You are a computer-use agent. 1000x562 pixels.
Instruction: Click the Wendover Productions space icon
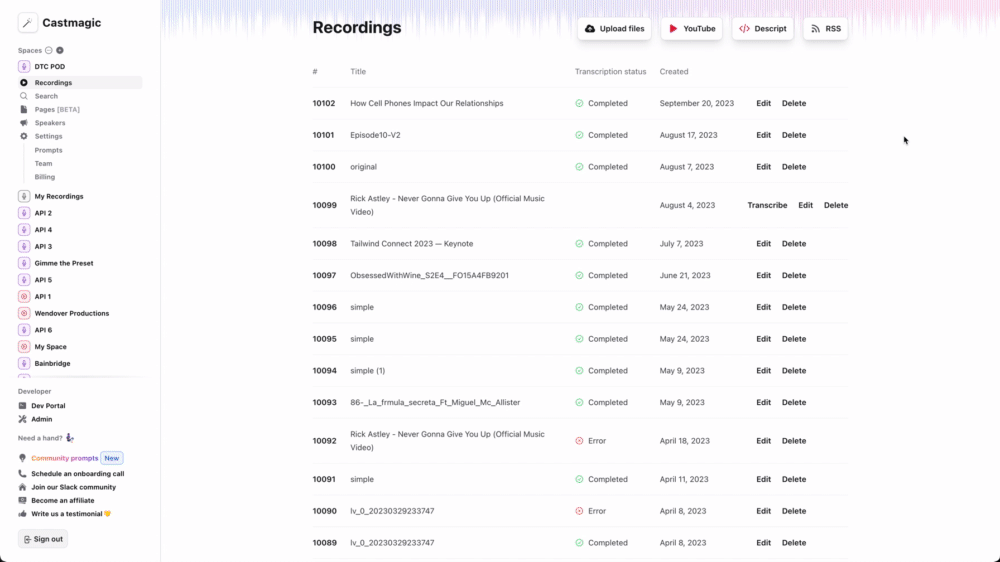click(x=24, y=313)
